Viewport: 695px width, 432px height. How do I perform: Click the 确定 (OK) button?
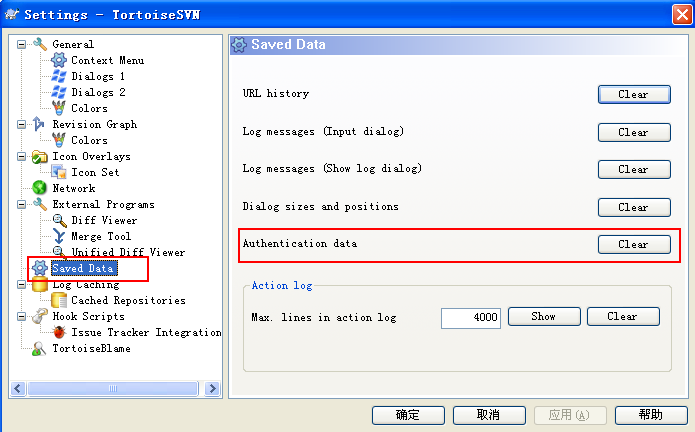click(408, 415)
